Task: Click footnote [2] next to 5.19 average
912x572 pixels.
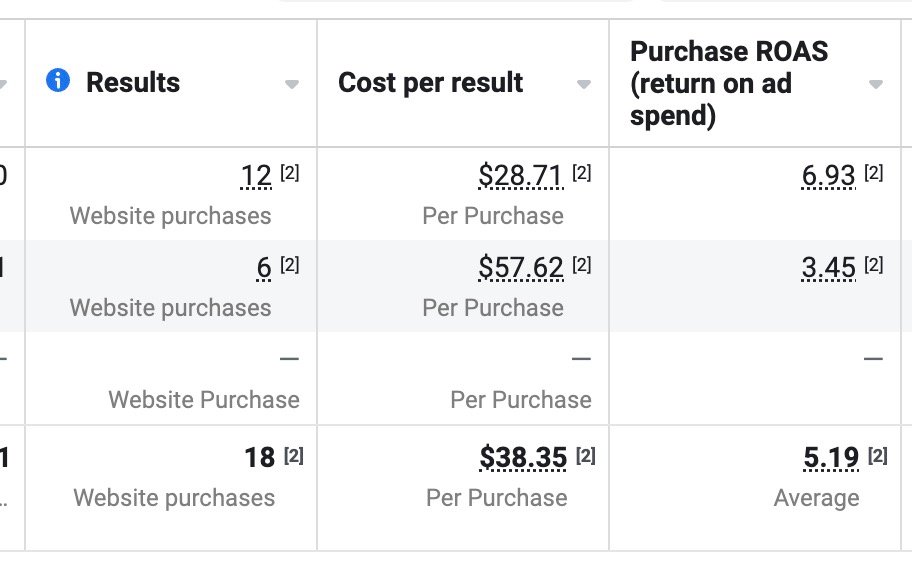Action: [x=878, y=455]
